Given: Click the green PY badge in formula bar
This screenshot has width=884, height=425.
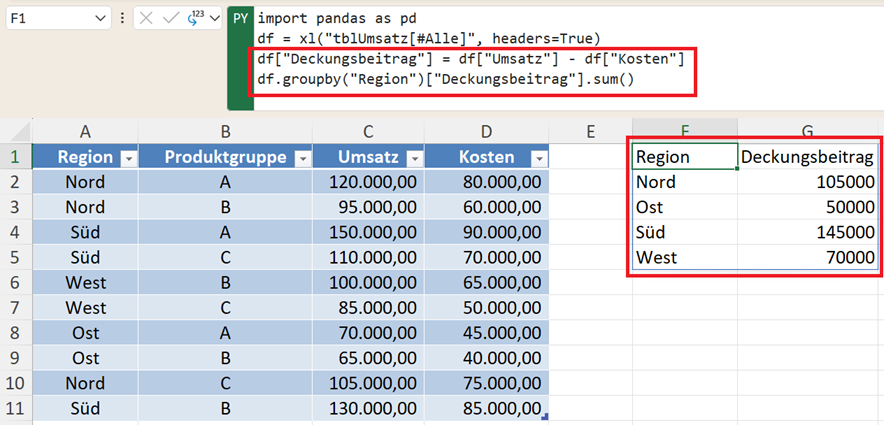Looking at the screenshot, I should 240,19.
